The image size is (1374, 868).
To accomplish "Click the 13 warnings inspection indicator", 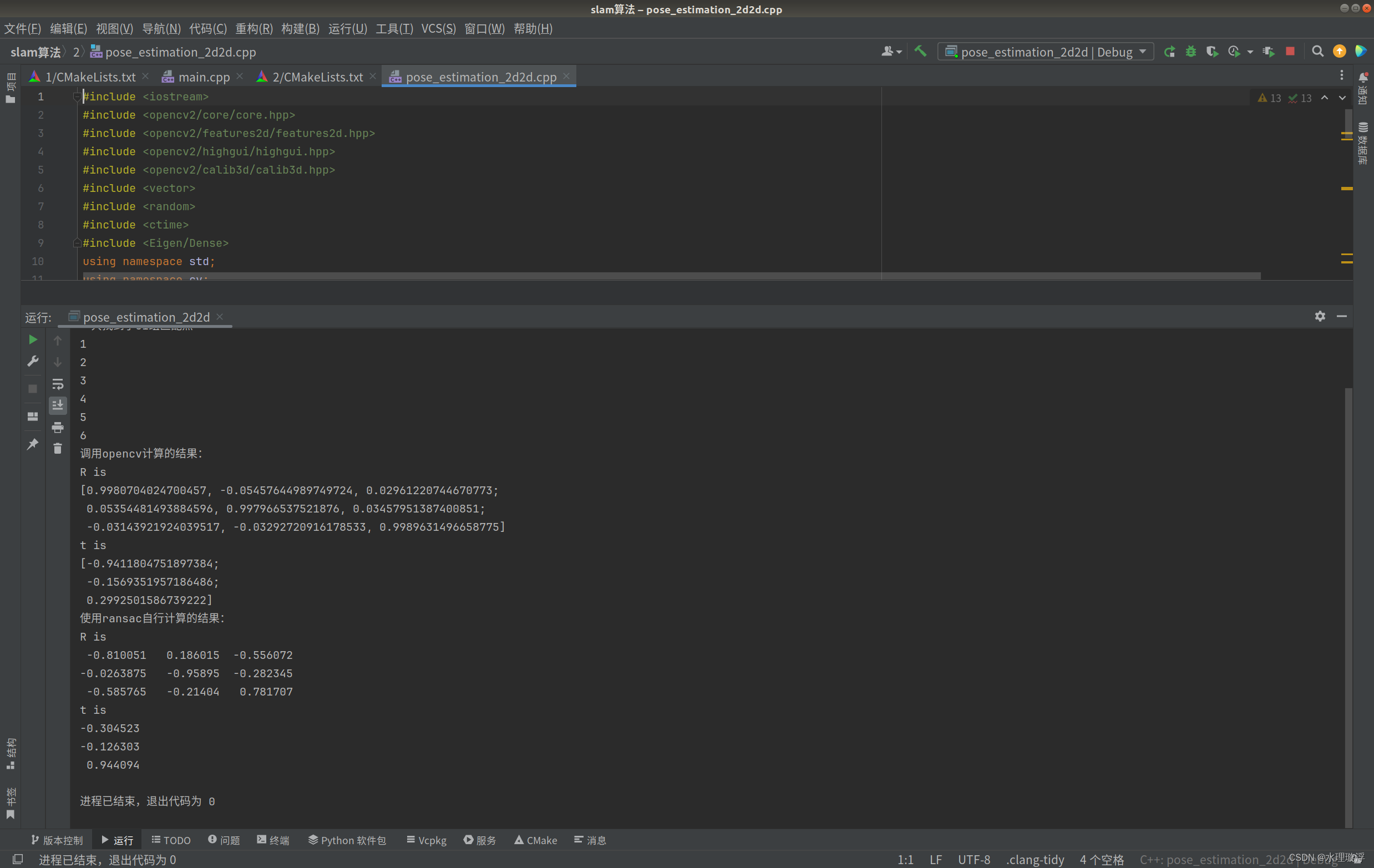I will [x=1269, y=98].
